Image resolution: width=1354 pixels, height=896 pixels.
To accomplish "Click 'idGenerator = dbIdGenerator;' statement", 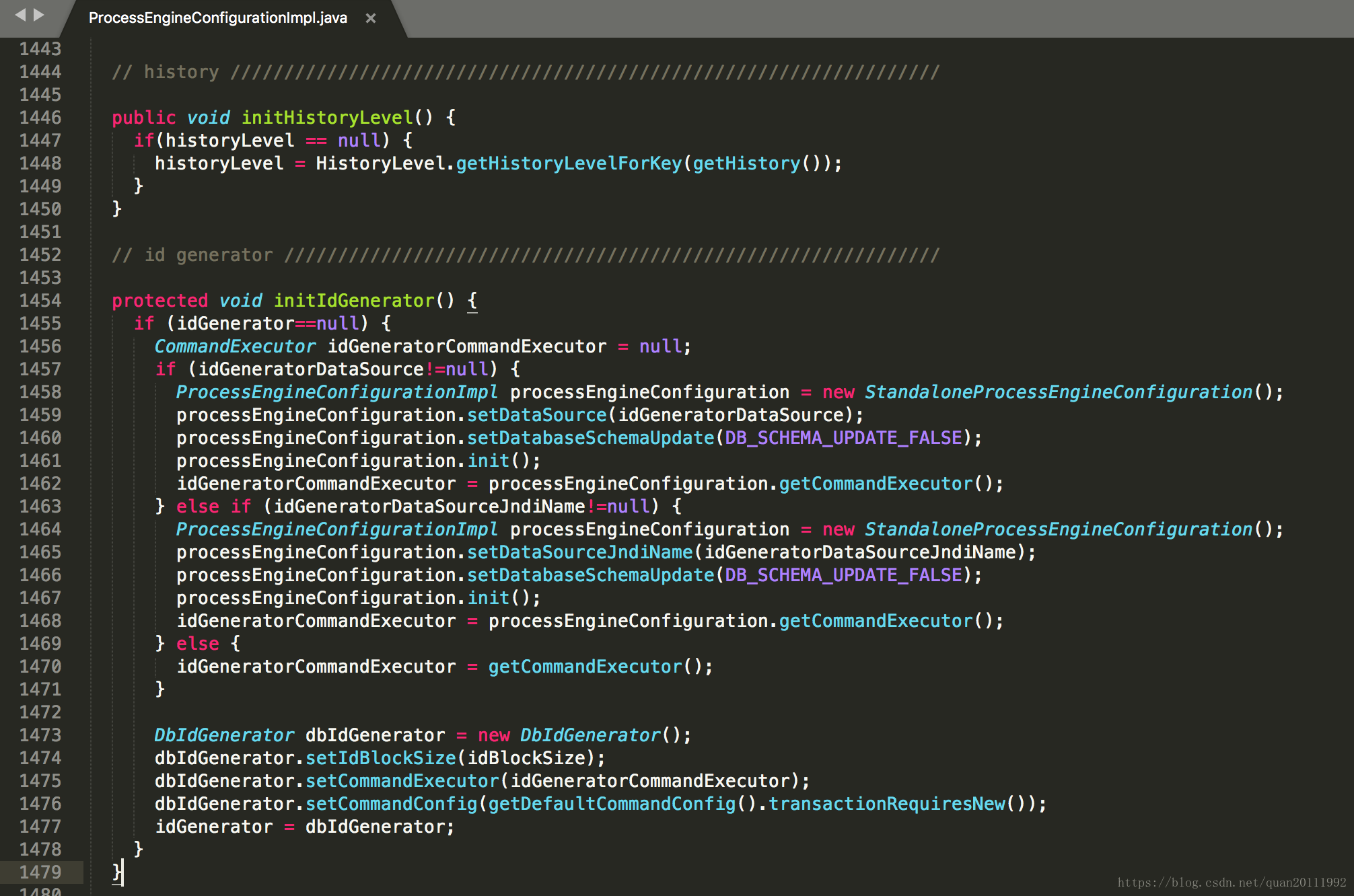I will pos(305,827).
